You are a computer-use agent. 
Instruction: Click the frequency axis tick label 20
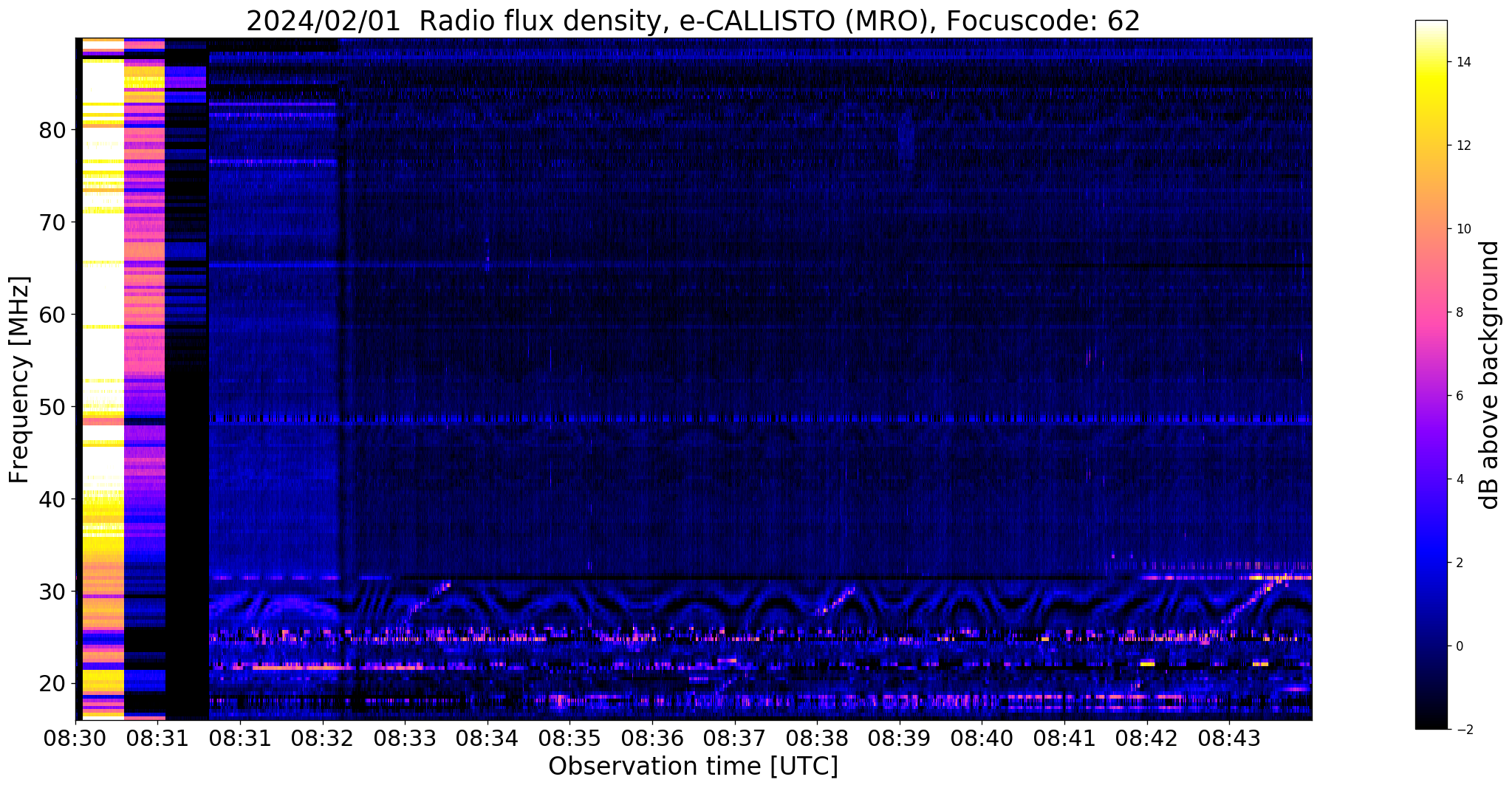(x=53, y=684)
